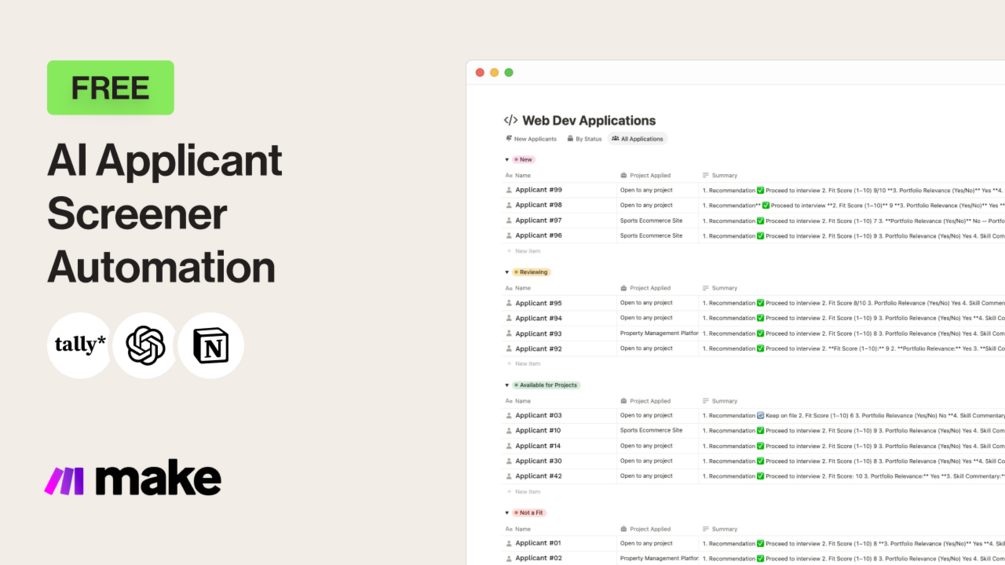Click person icon next to Applicant #42
Image resolution: width=1005 pixels, height=565 pixels.
click(x=509, y=477)
